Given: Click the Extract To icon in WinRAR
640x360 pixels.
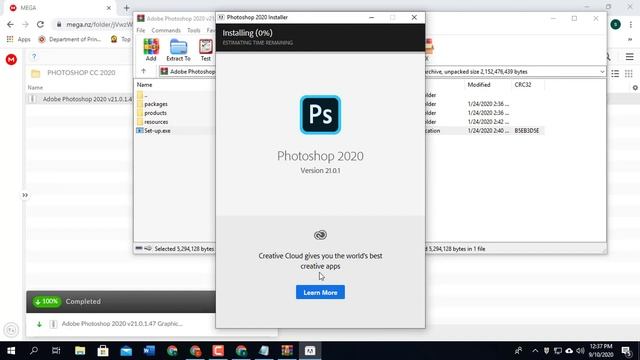Looking at the screenshot, I should [x=178, y=50].
